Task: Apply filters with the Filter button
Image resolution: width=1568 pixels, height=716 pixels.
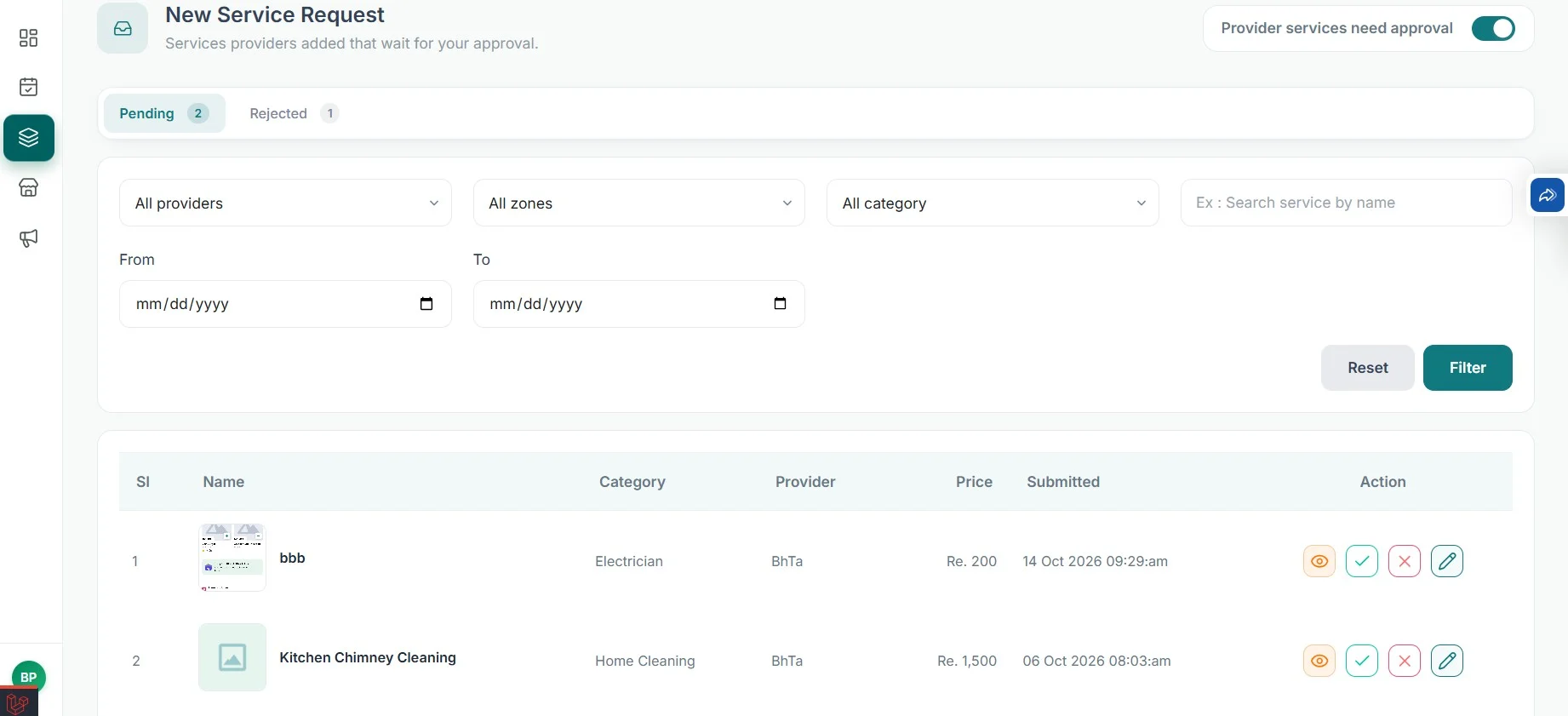Action: [1468, 368]
